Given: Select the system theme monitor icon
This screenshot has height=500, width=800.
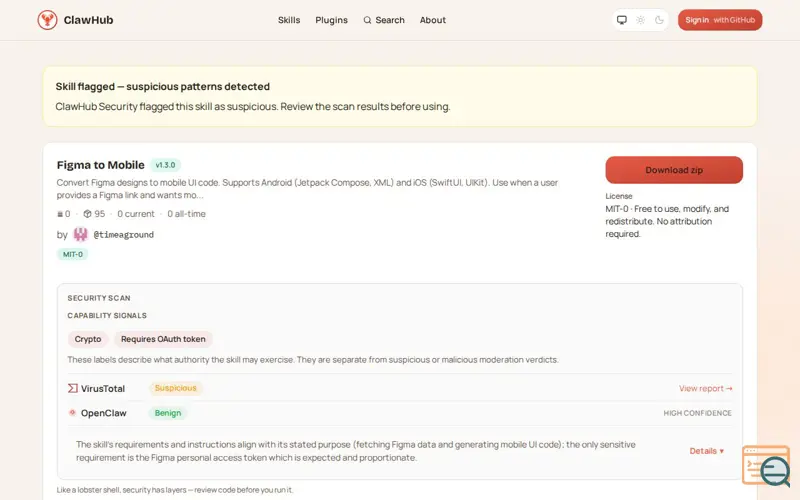Looking at the screenshot, I should (x=621, y=20).
